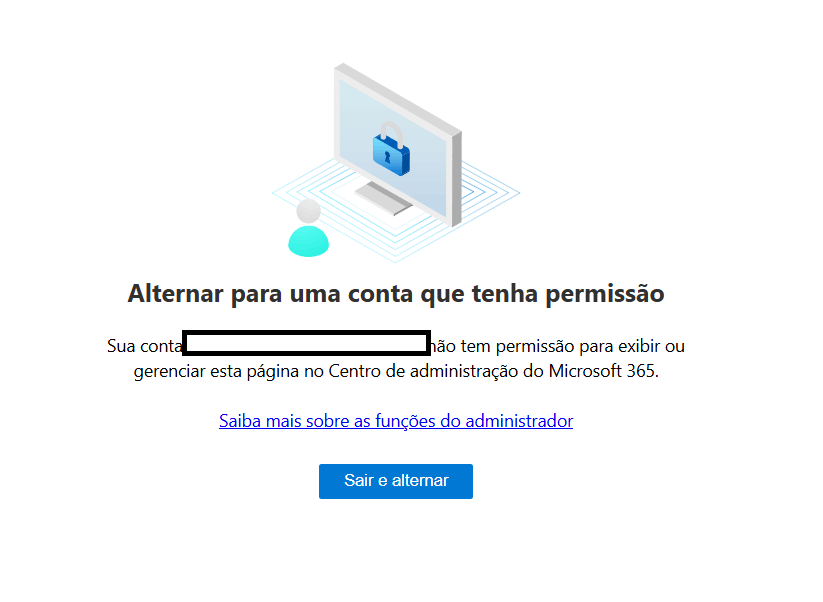The image size is (823, 602).
Task: Click the teal user avatar body
Action: (x=309, y=241)
